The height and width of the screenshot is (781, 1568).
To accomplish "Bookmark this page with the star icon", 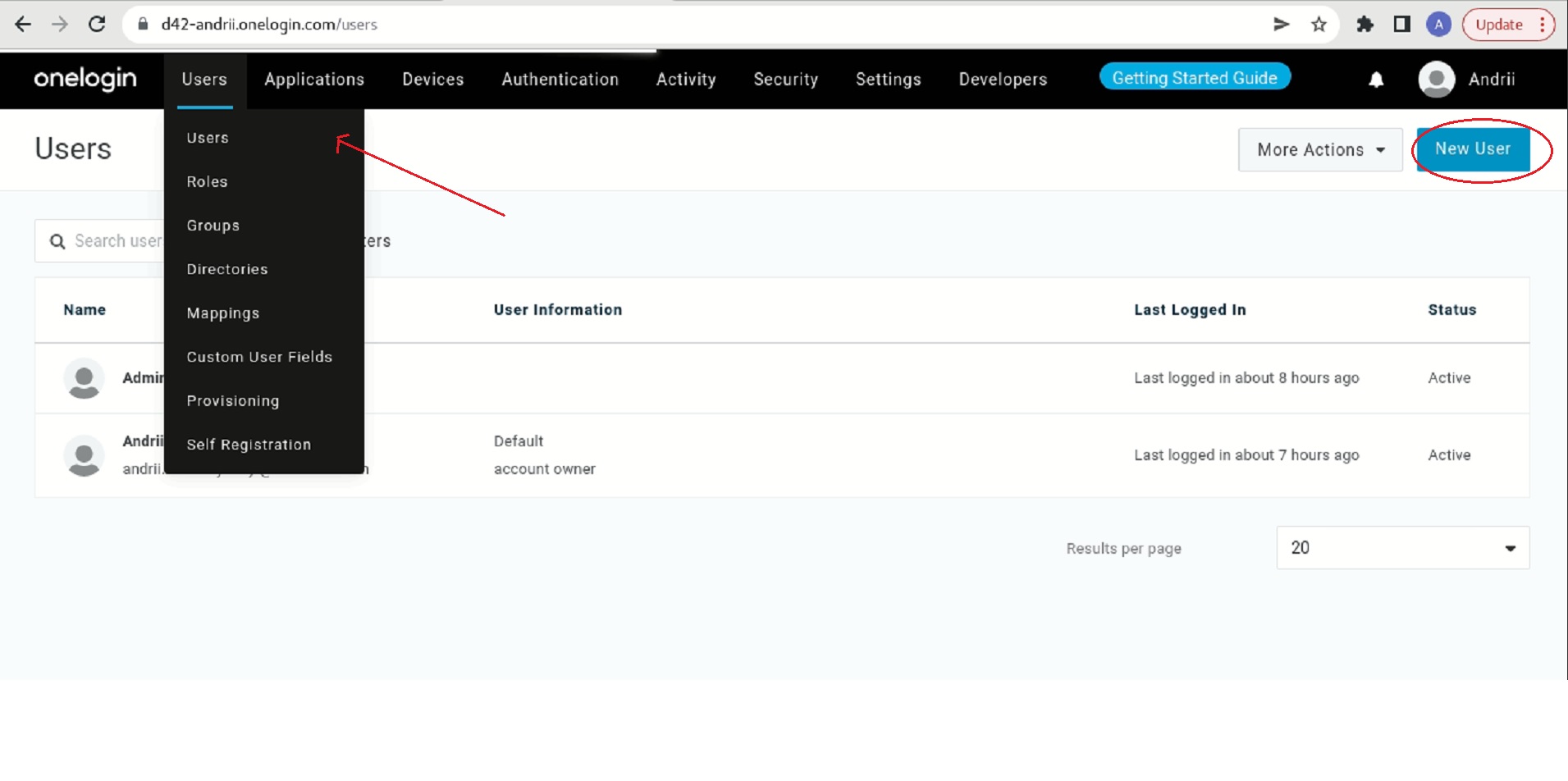I will (x=1319, y=25).
